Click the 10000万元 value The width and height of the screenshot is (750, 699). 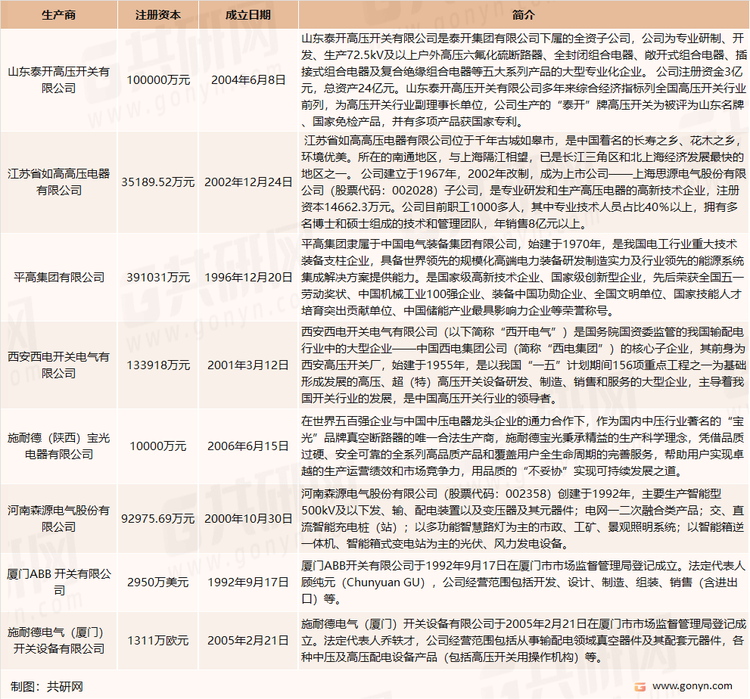point(158,446)
